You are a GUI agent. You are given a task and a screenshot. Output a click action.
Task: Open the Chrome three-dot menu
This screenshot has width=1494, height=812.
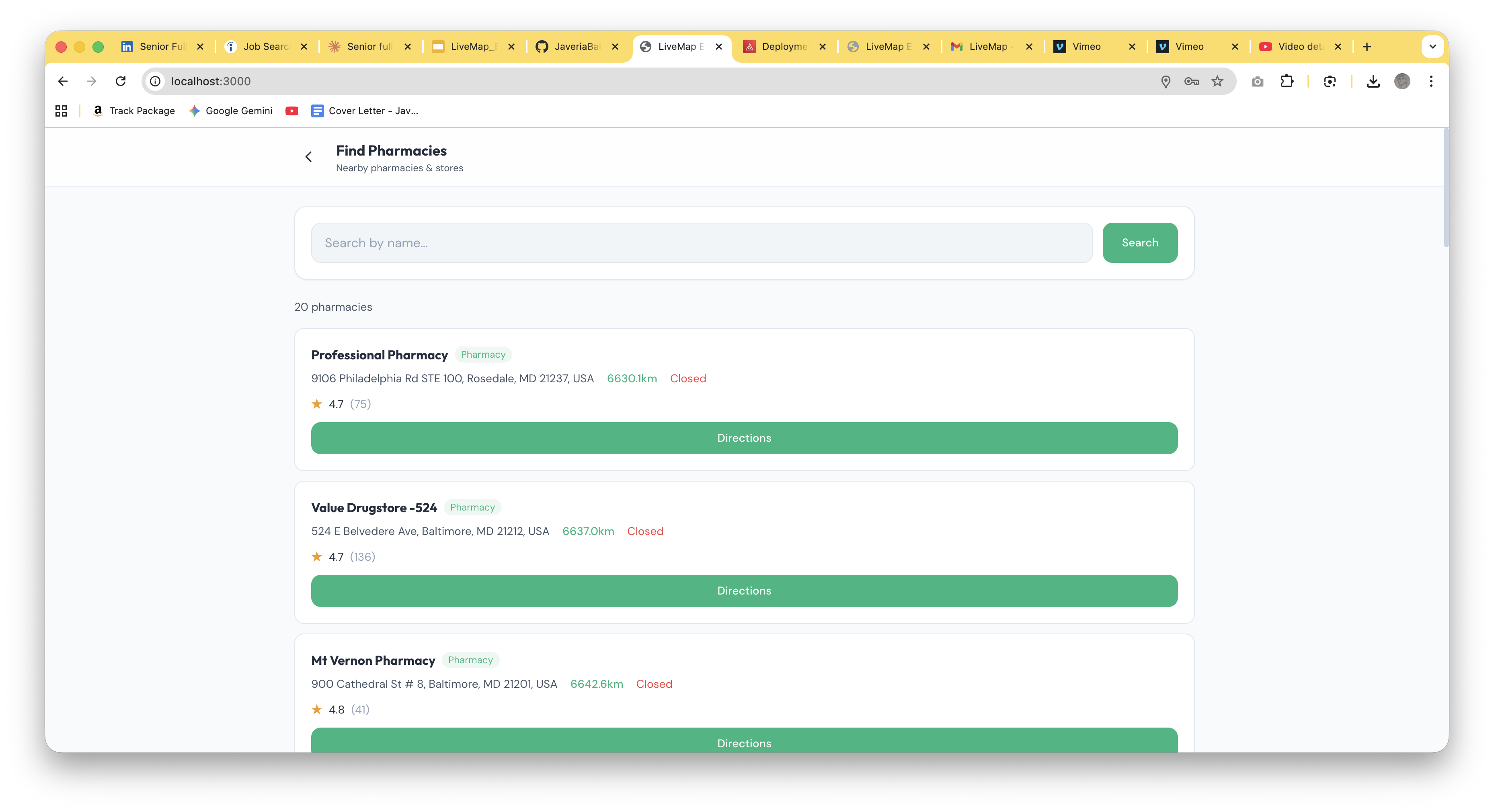pos(1431,81)
